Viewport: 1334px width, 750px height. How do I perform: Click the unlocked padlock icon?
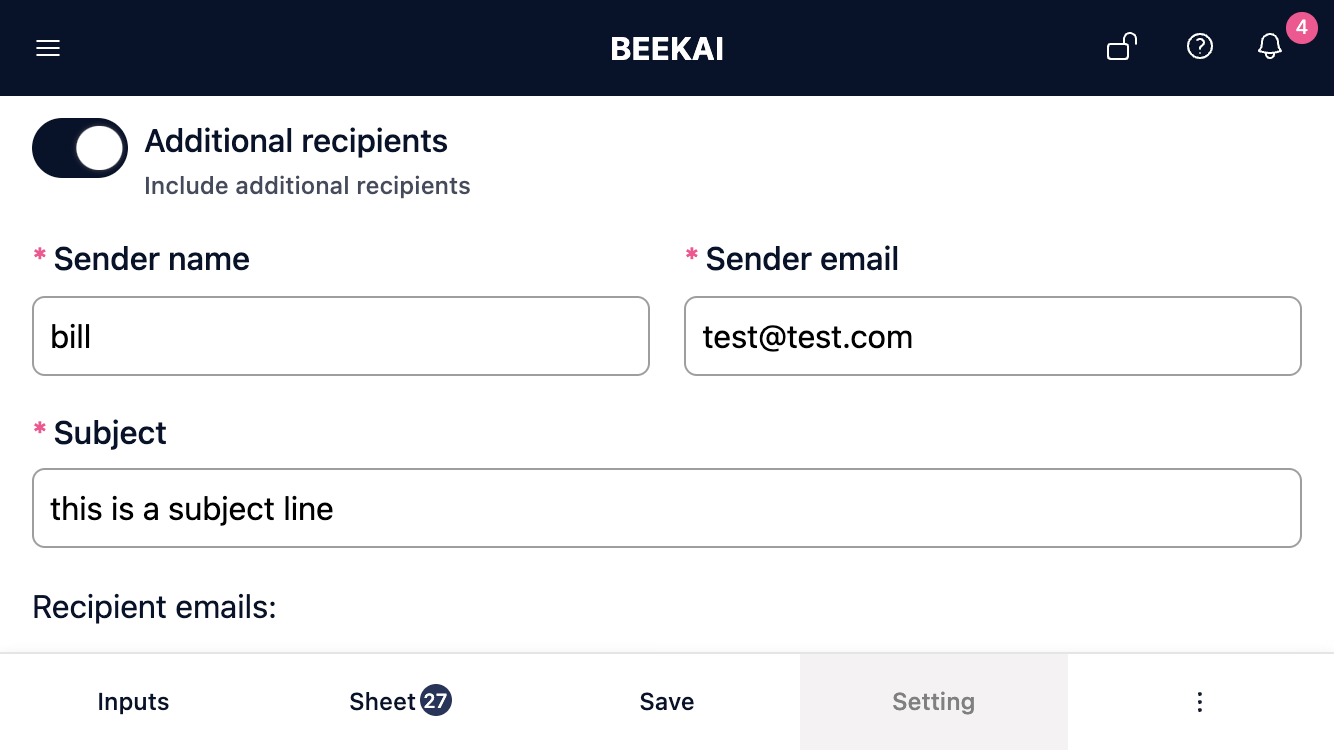click(1122, 47)
